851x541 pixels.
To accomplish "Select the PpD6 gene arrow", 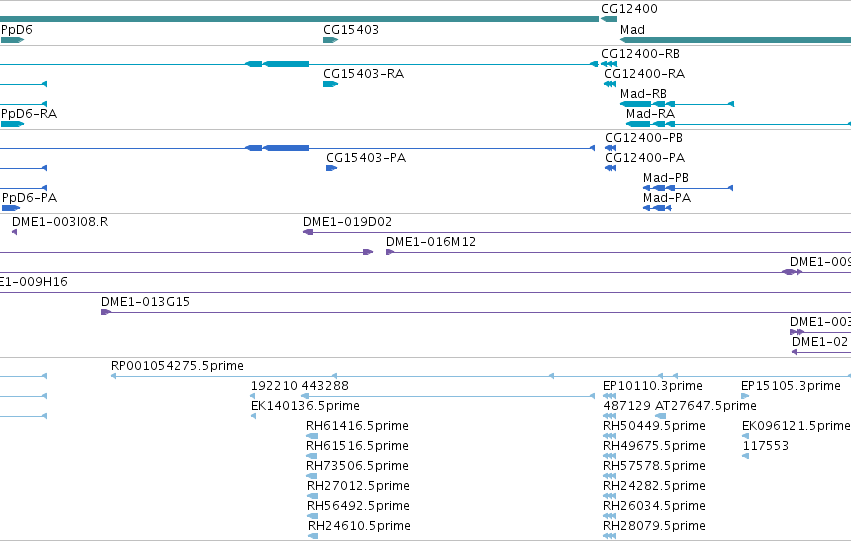I will (x=12, y=40).
